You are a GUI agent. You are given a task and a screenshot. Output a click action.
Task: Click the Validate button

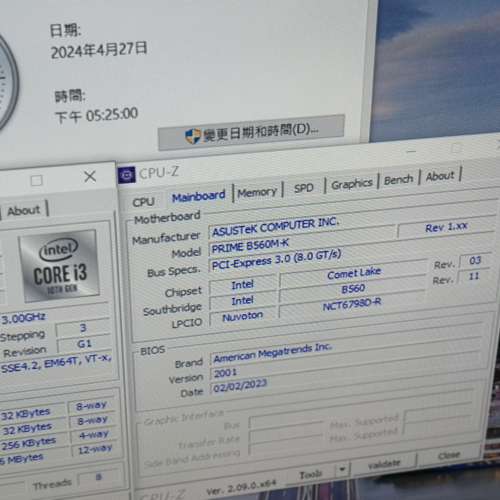coord(384,464)
